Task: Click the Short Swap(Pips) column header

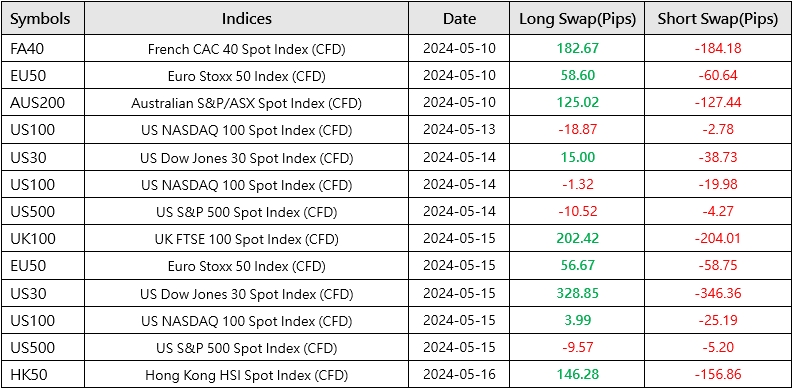Action: coord(718,19)
